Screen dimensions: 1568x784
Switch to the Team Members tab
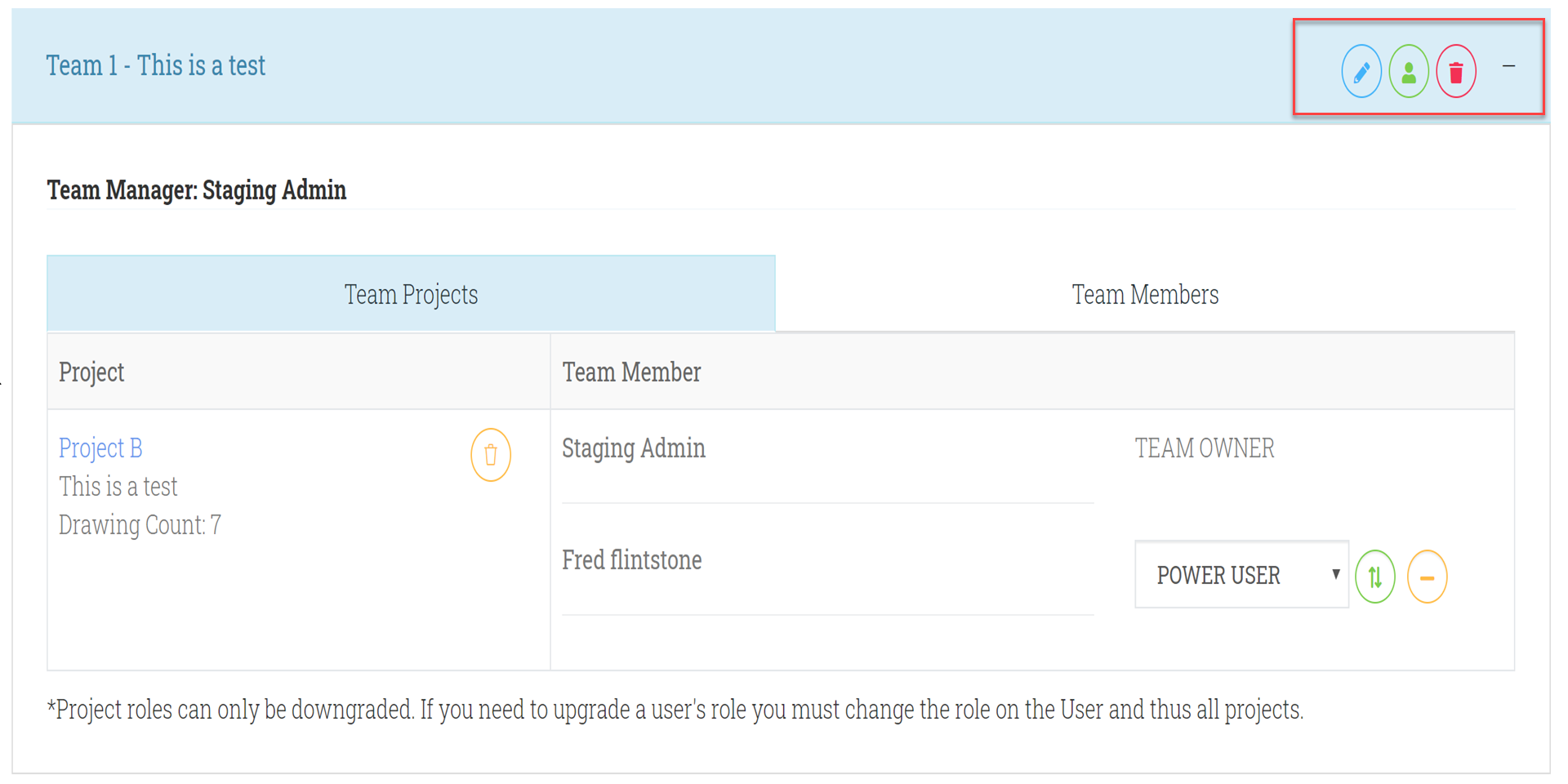click(x=1145, y=294)
